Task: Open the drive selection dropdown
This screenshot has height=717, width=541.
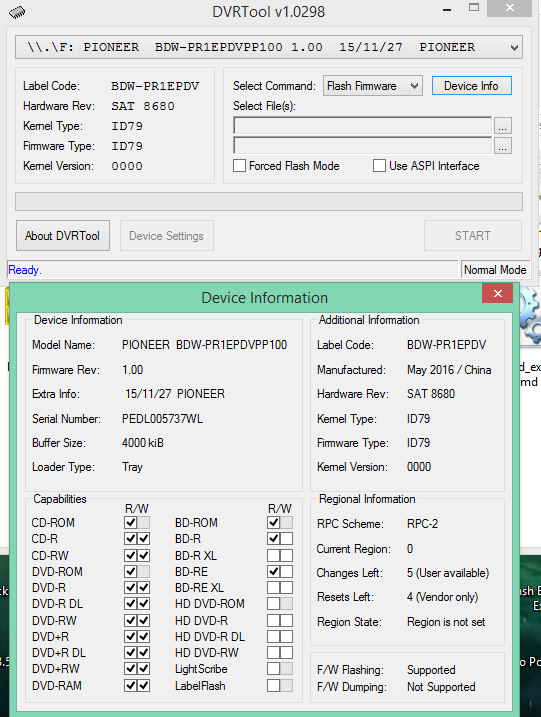Action: (269, 47)
